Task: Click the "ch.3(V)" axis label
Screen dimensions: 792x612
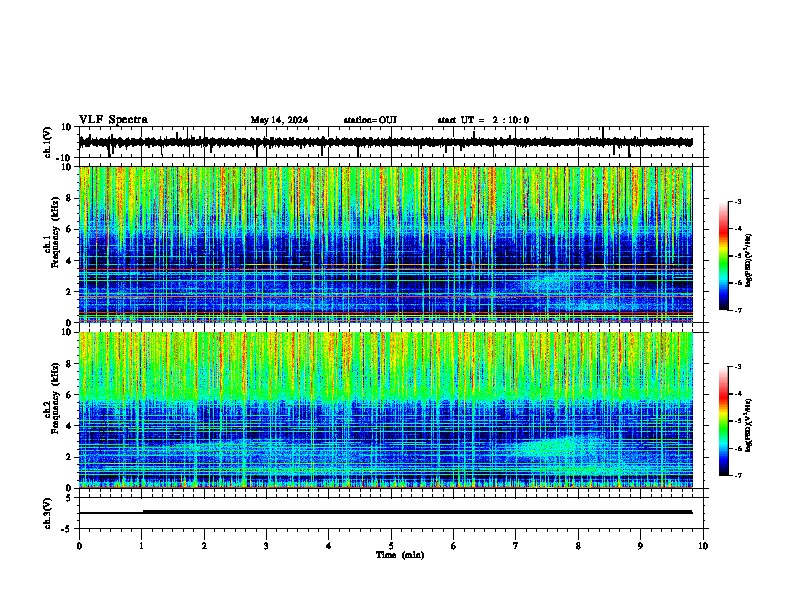Action: coord(48,513)
